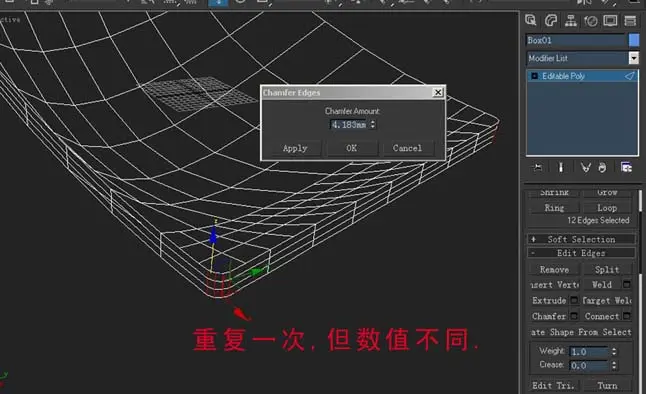Click the Make Unique icon
646x394 pixels.
pos(585,167)
